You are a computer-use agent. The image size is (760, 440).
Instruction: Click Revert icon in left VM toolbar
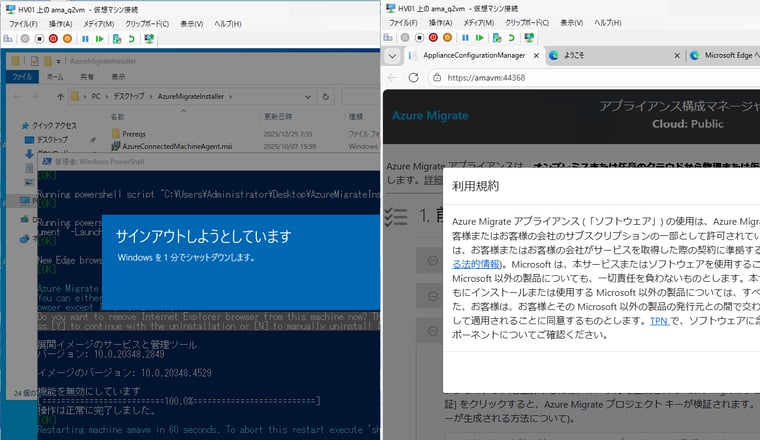pos(131,39)
